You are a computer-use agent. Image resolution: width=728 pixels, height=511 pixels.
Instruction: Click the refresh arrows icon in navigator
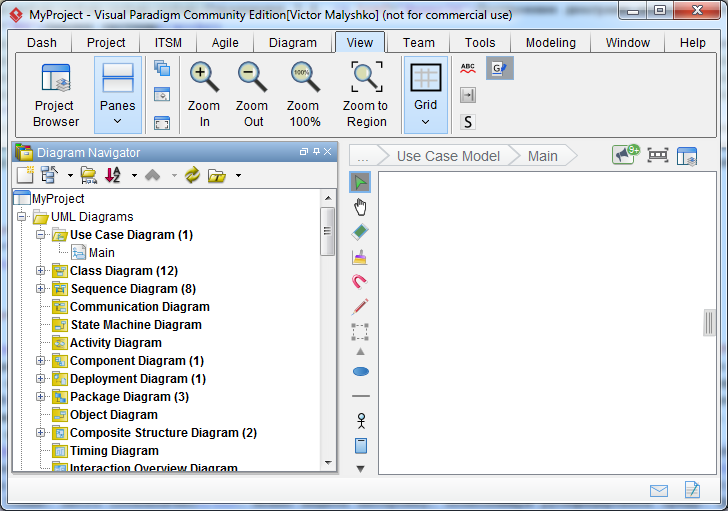point(192,175)
